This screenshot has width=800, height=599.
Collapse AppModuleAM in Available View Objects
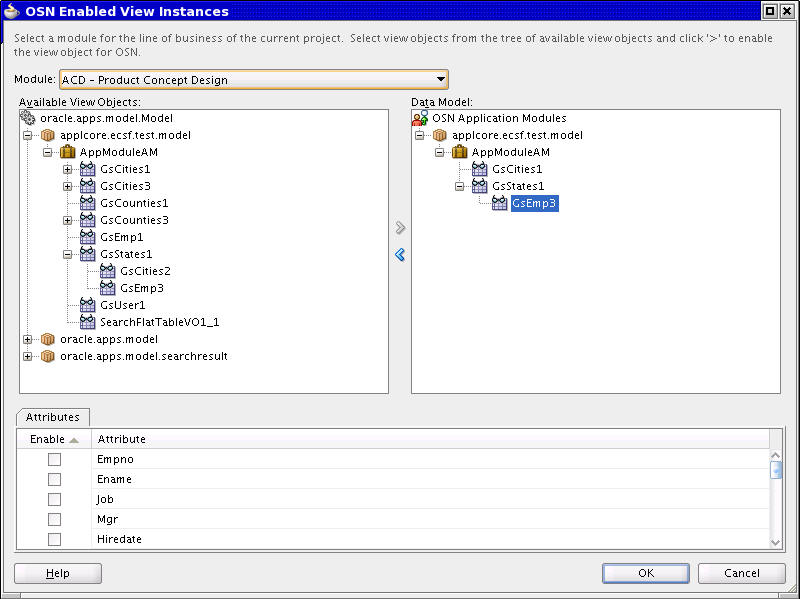pos(47,152)
